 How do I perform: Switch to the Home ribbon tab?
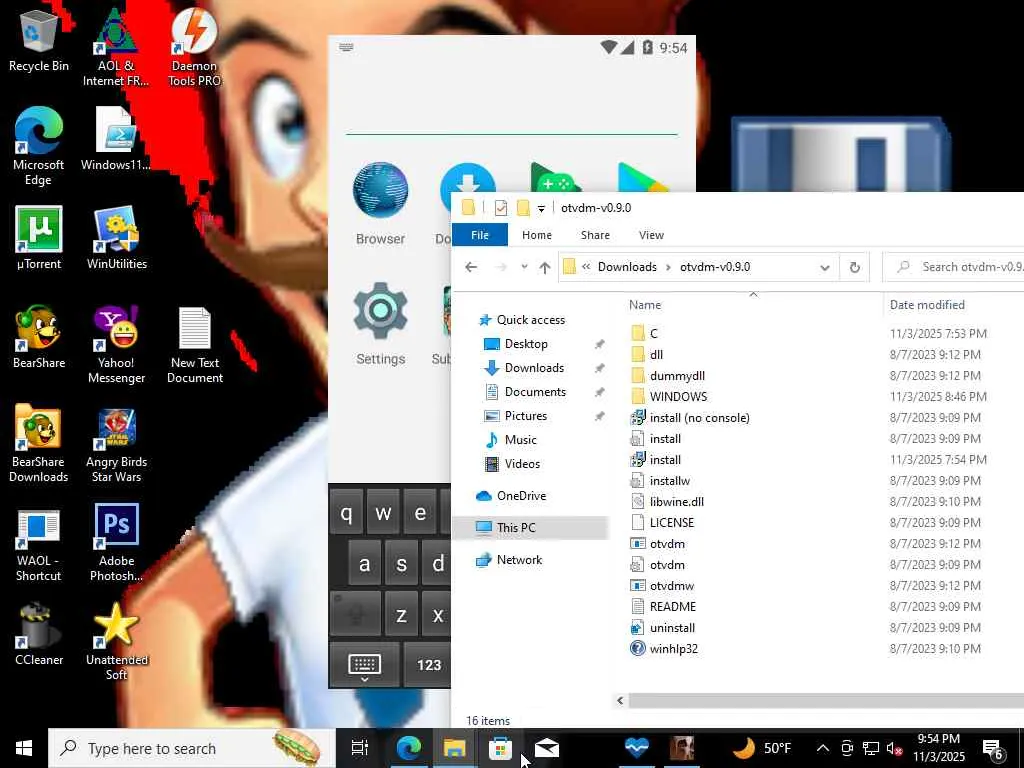click(x=537, y=235)
